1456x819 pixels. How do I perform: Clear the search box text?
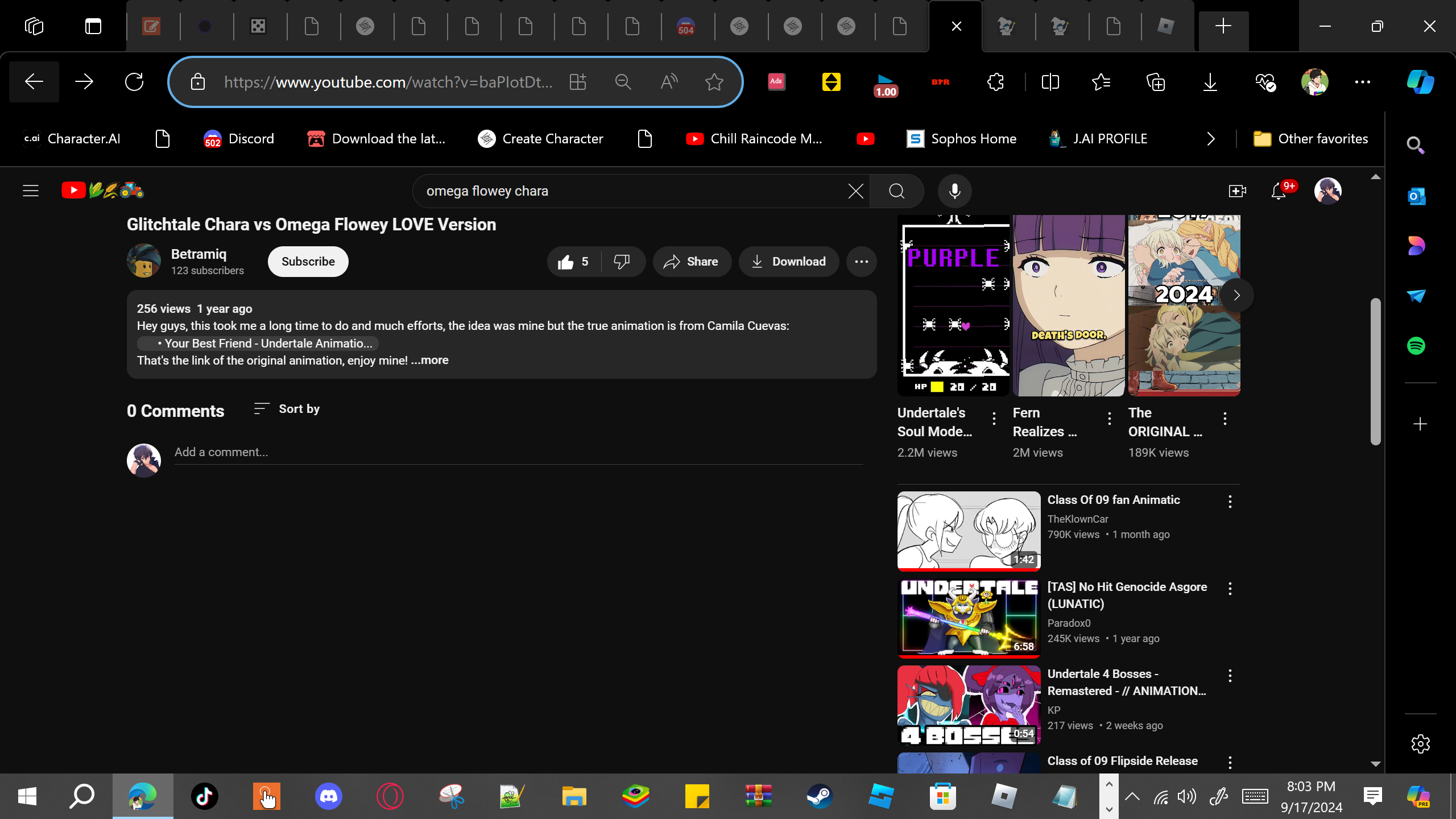[855, 191]
